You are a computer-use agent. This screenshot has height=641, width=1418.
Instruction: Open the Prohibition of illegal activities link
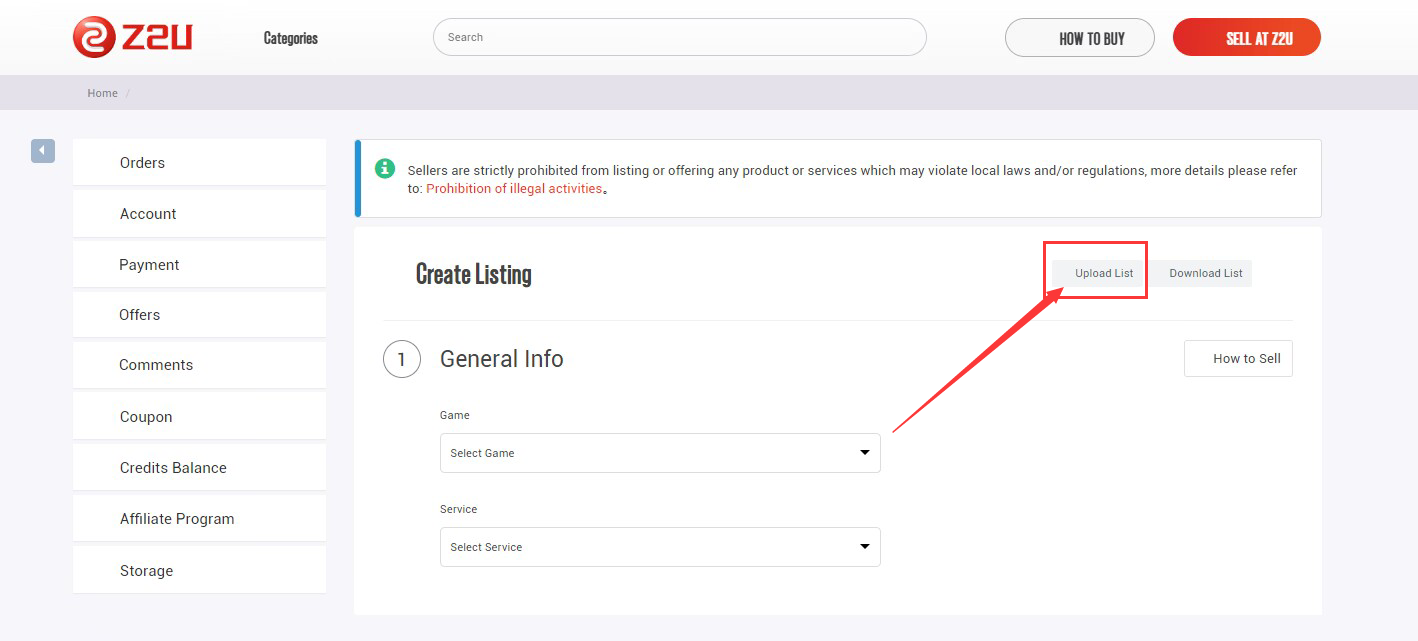click(514, 188)
